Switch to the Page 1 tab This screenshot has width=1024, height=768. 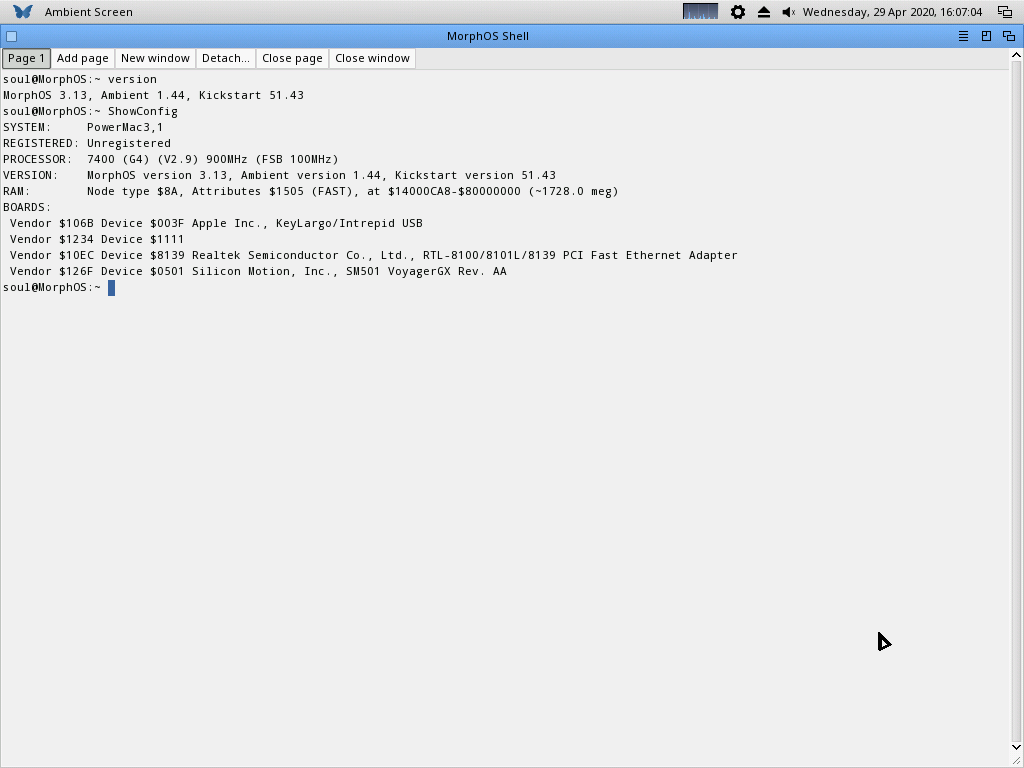coord(26,58)
